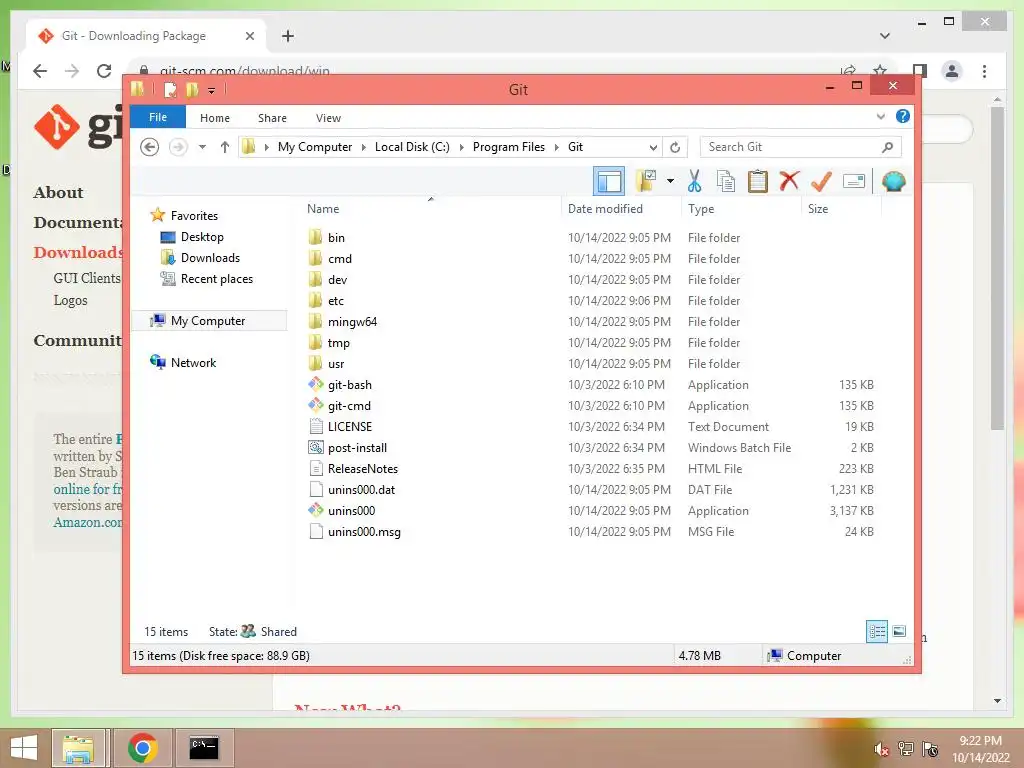Image resolution: width=1024 pixels, height=768 pixels.
Task: Open the File tab
Action: pyautogui.click(x=157, y=117)
